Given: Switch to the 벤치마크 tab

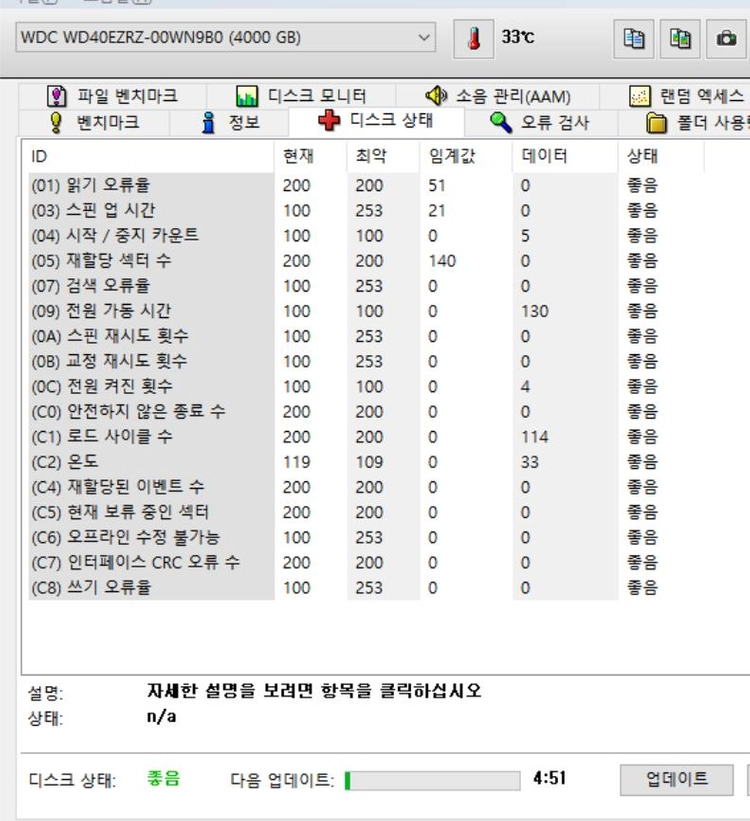Looking at the screenshot, I should click(94, 122).
